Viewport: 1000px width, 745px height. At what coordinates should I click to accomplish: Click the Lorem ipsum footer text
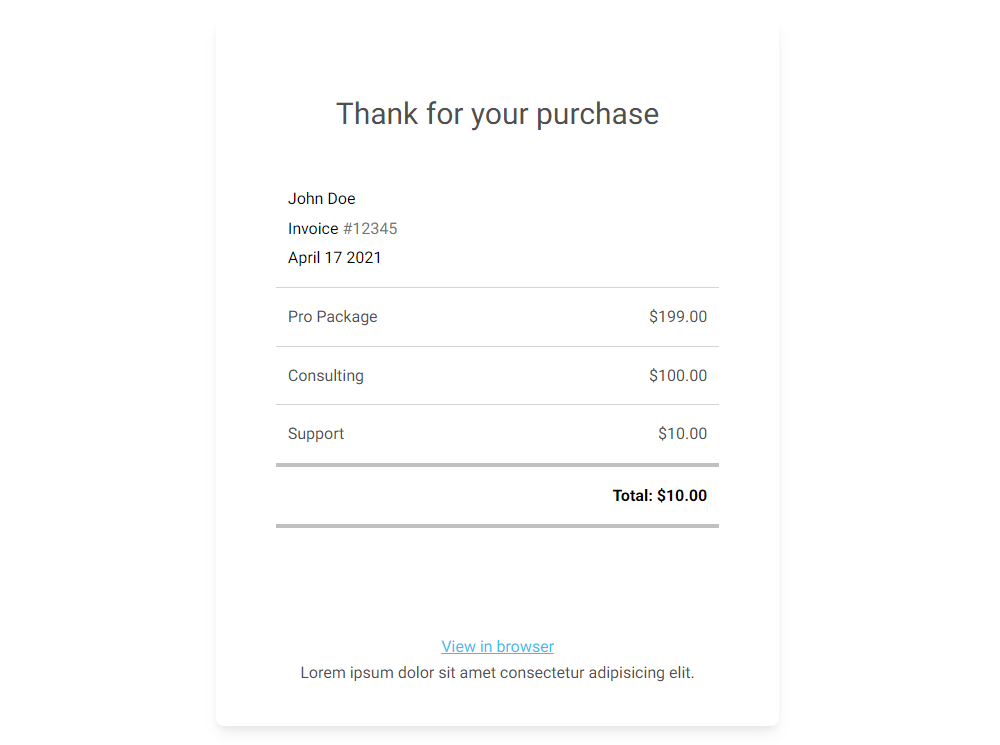pos(497,672)
